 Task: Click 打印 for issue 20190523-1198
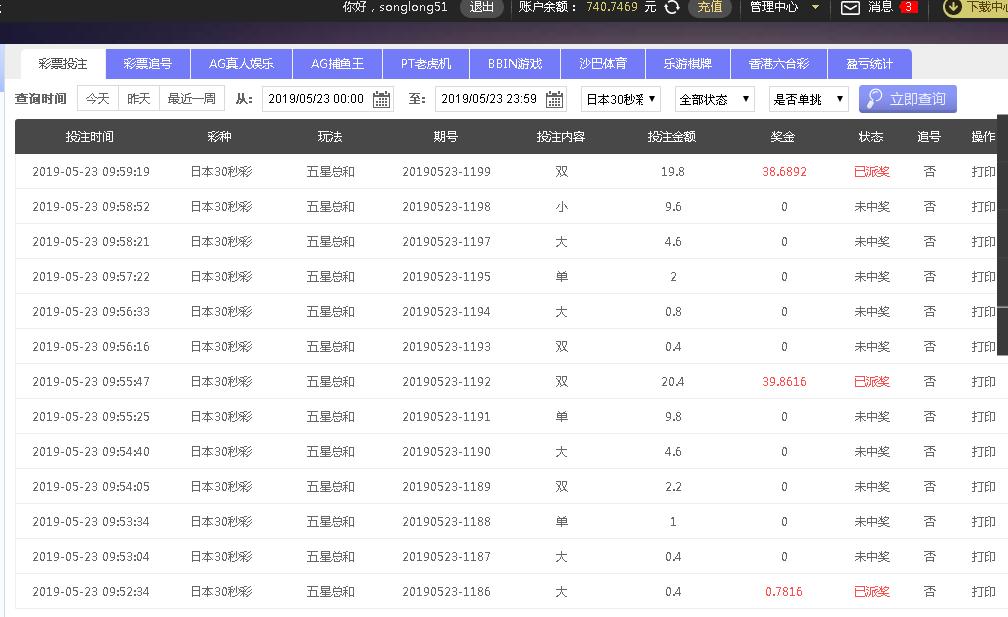click(983, 207)
